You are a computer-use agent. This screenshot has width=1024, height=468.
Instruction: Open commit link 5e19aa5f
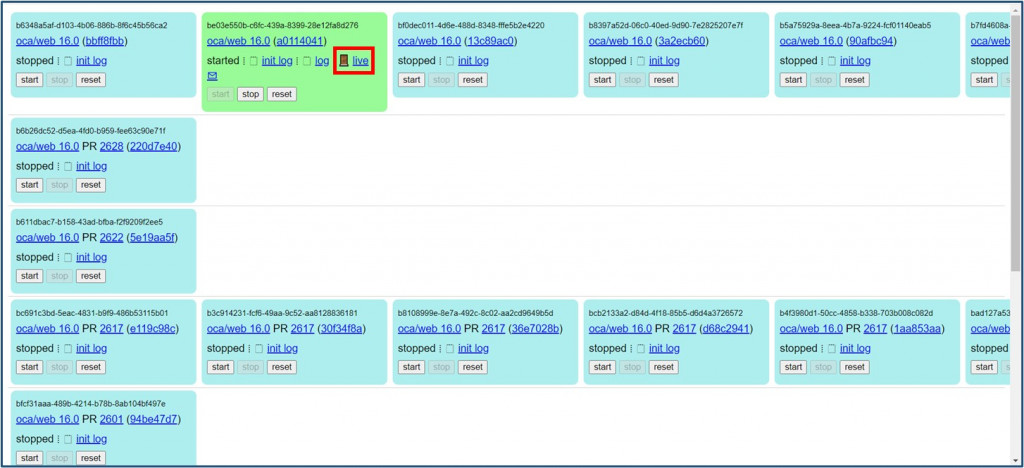[x=153, y=238]
